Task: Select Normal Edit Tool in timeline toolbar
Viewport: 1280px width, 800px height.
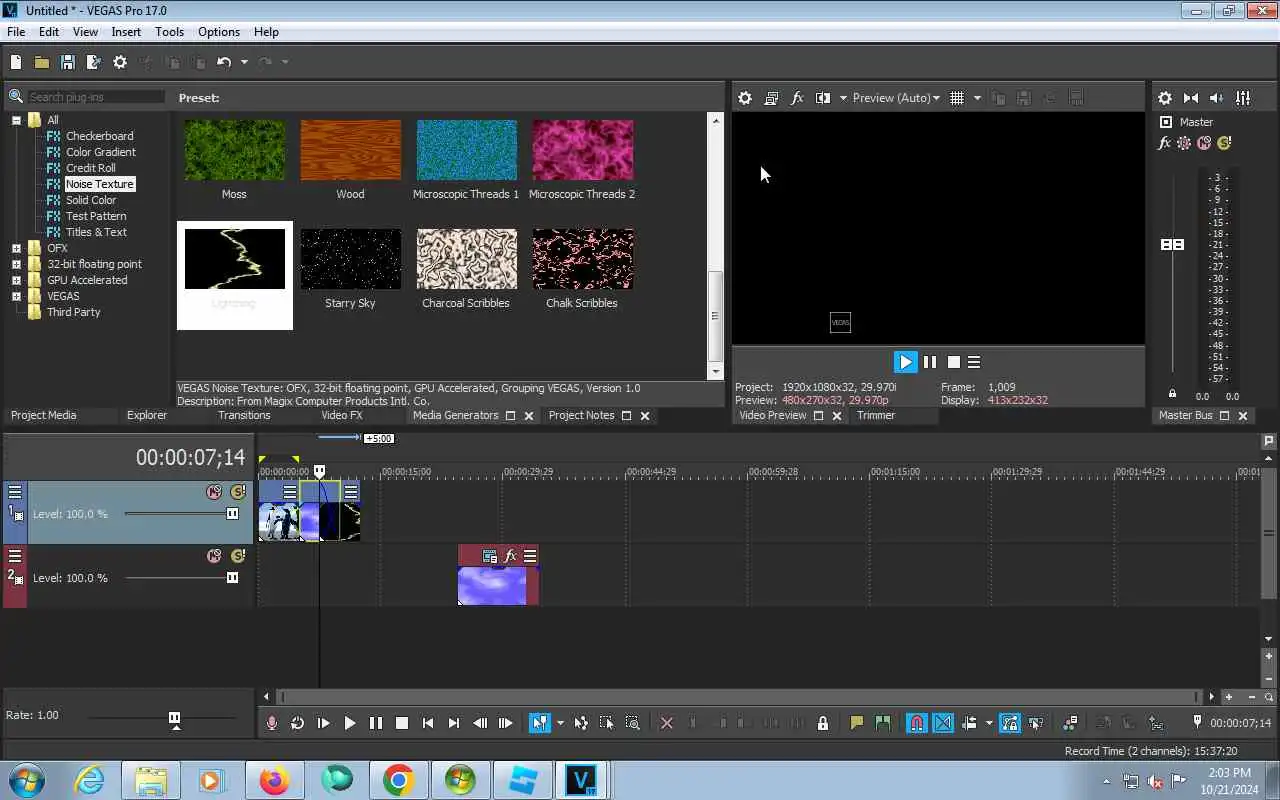Action: 540,723
